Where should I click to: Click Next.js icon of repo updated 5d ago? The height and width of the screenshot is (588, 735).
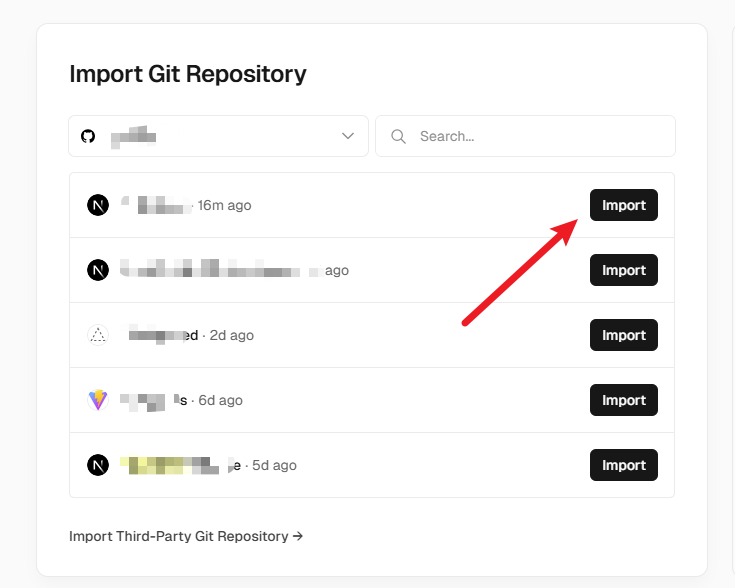pyautogui.click(x=98, y=465)
